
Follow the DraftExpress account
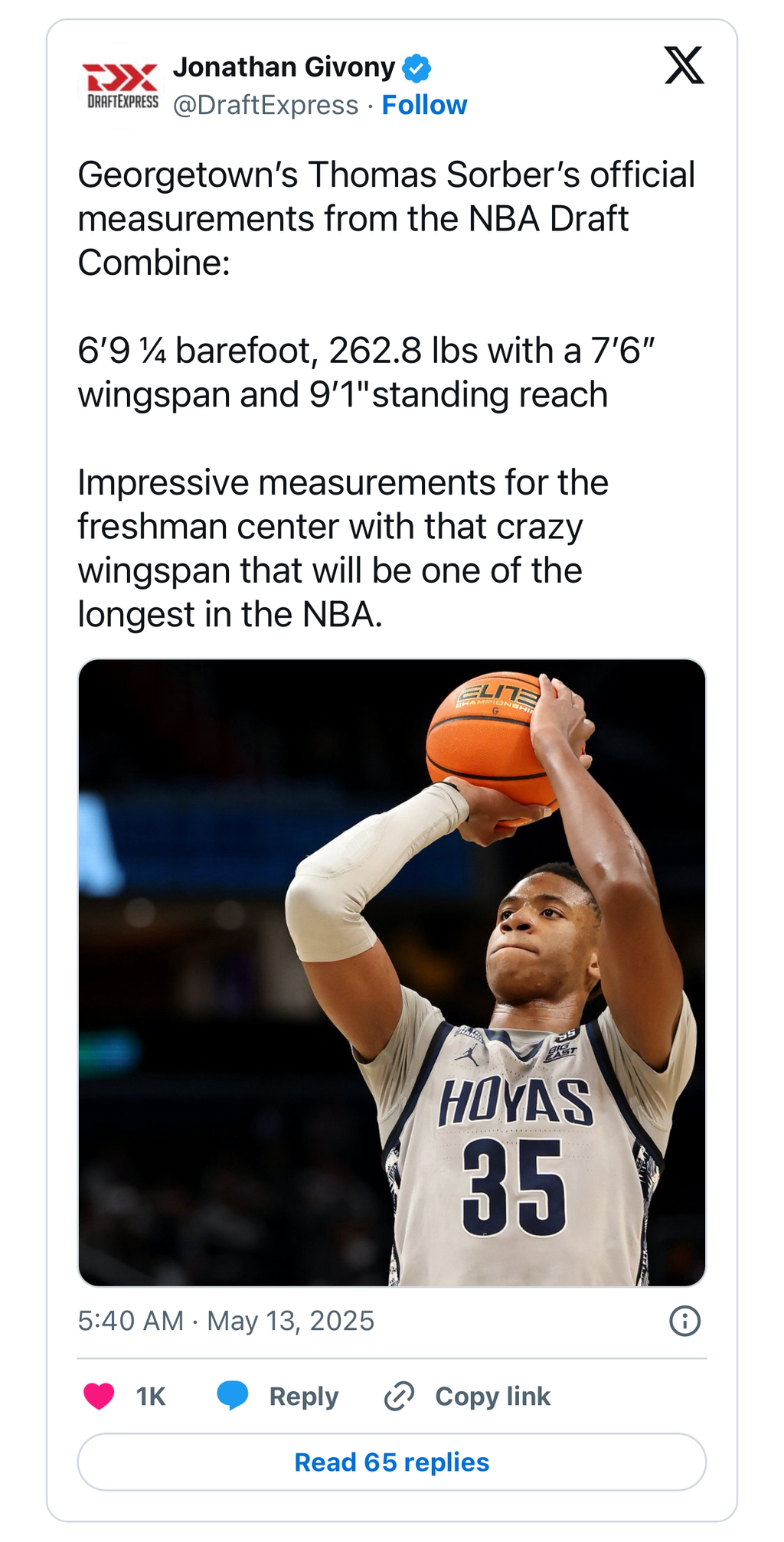tap(424, 105)
